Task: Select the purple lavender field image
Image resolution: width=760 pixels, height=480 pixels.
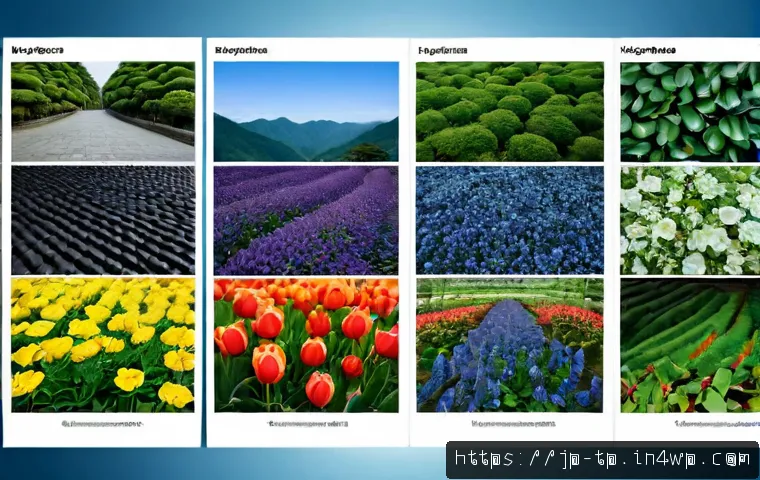Action: click(x=306, y=221)
